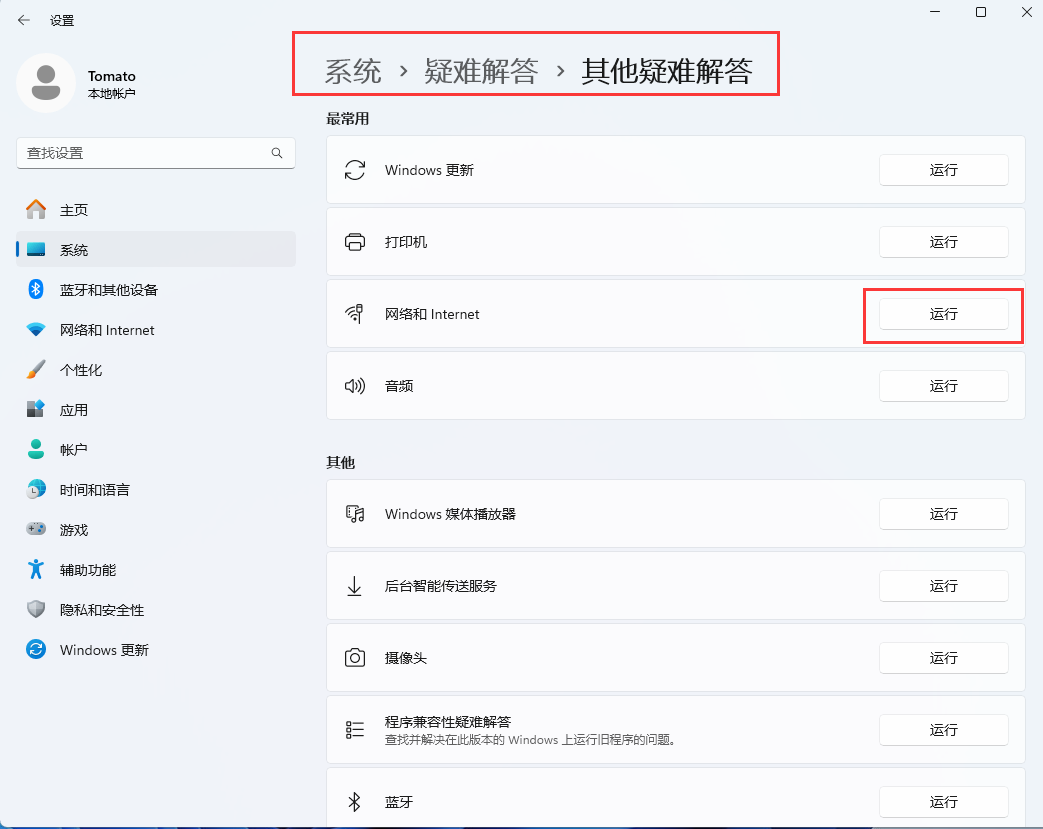Open 应用 settings category
This screenshot has height=829, width=1043.
[x=74, y=410]
